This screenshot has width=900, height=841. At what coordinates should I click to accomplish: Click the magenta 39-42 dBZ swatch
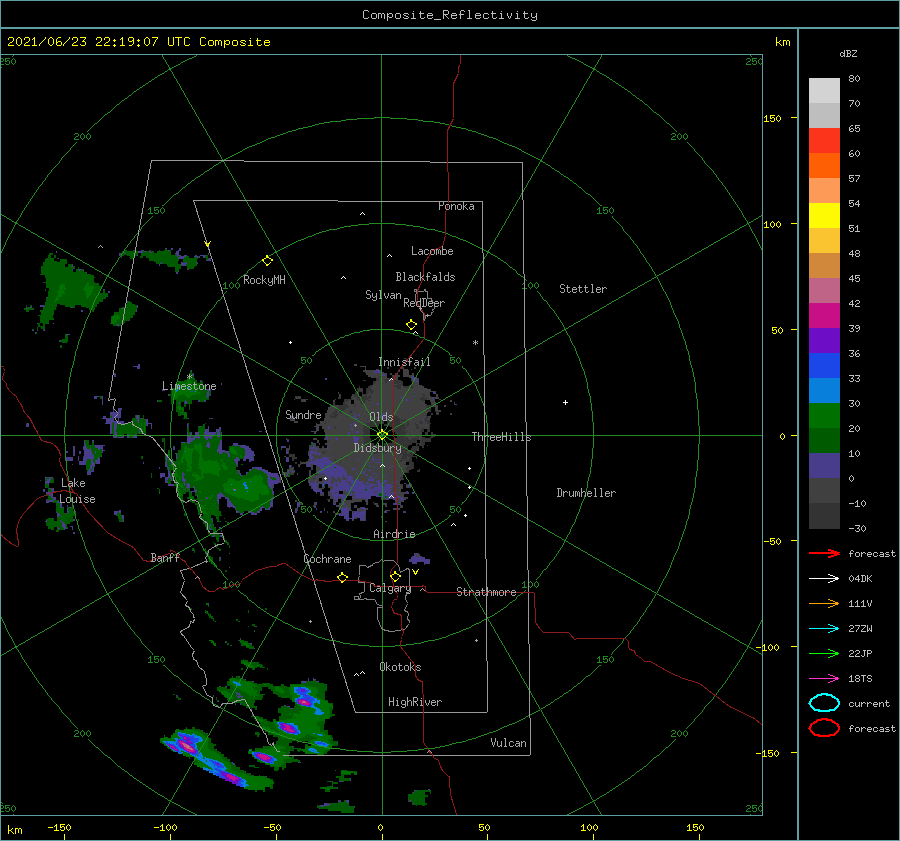tap(824, 316)
